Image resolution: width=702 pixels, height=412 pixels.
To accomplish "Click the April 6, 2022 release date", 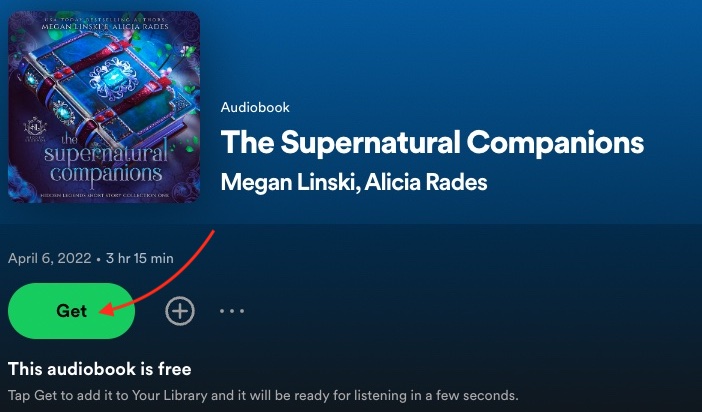I will pyautogui.click(x=49, y=258).
